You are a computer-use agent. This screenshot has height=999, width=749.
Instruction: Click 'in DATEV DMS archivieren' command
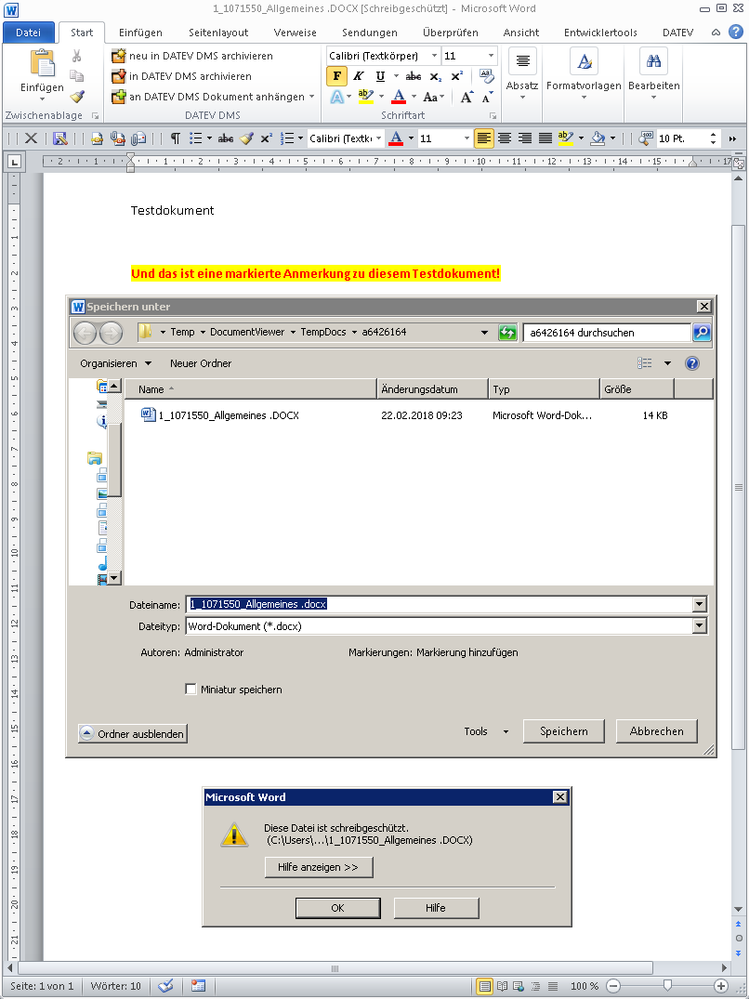click(182, 76)
